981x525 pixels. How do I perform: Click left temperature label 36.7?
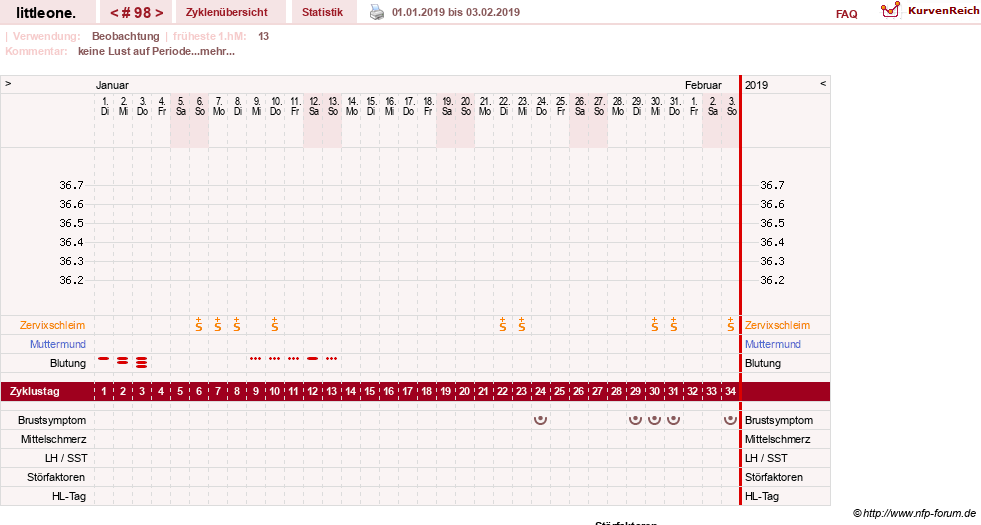[x=71, y=185]
